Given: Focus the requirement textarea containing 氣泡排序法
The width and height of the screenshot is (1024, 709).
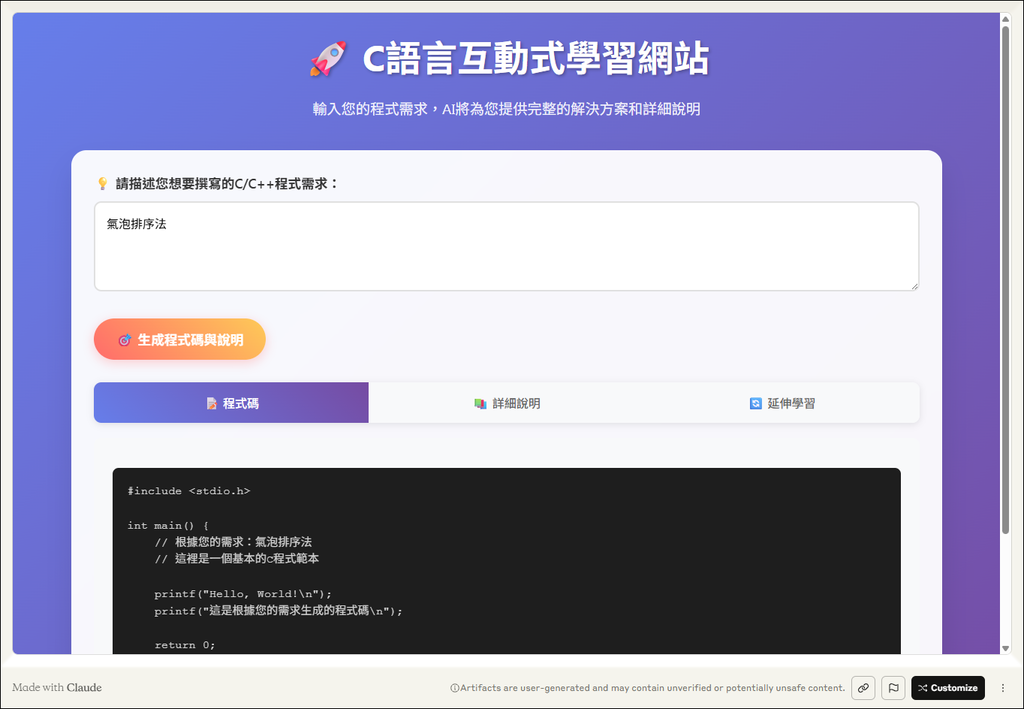Looking at the screenshot, I should tap(507, 246).
